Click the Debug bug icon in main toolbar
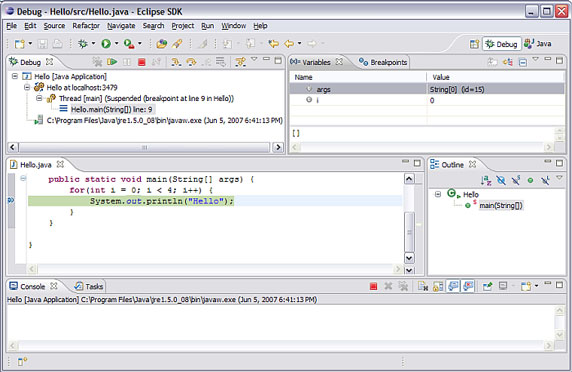Image resolution: width=572 pixels, height=372 pixels. point(83,44)
